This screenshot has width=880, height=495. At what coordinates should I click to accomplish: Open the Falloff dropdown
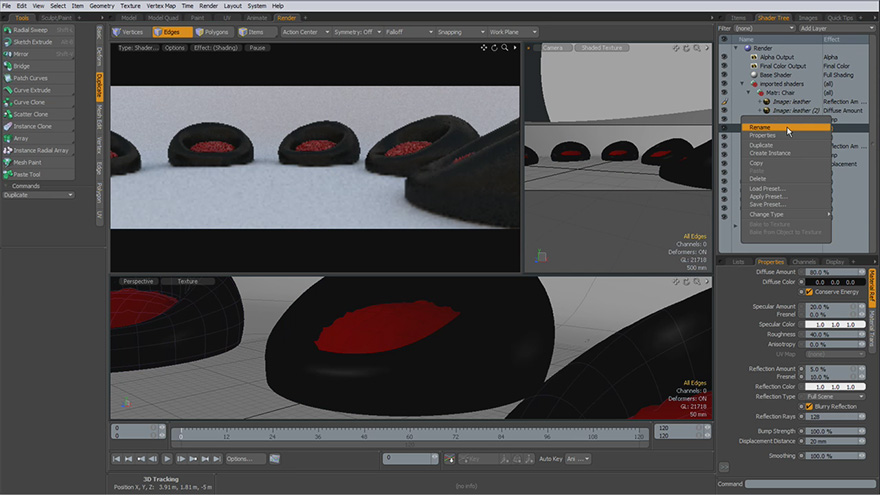pos(409,32)
